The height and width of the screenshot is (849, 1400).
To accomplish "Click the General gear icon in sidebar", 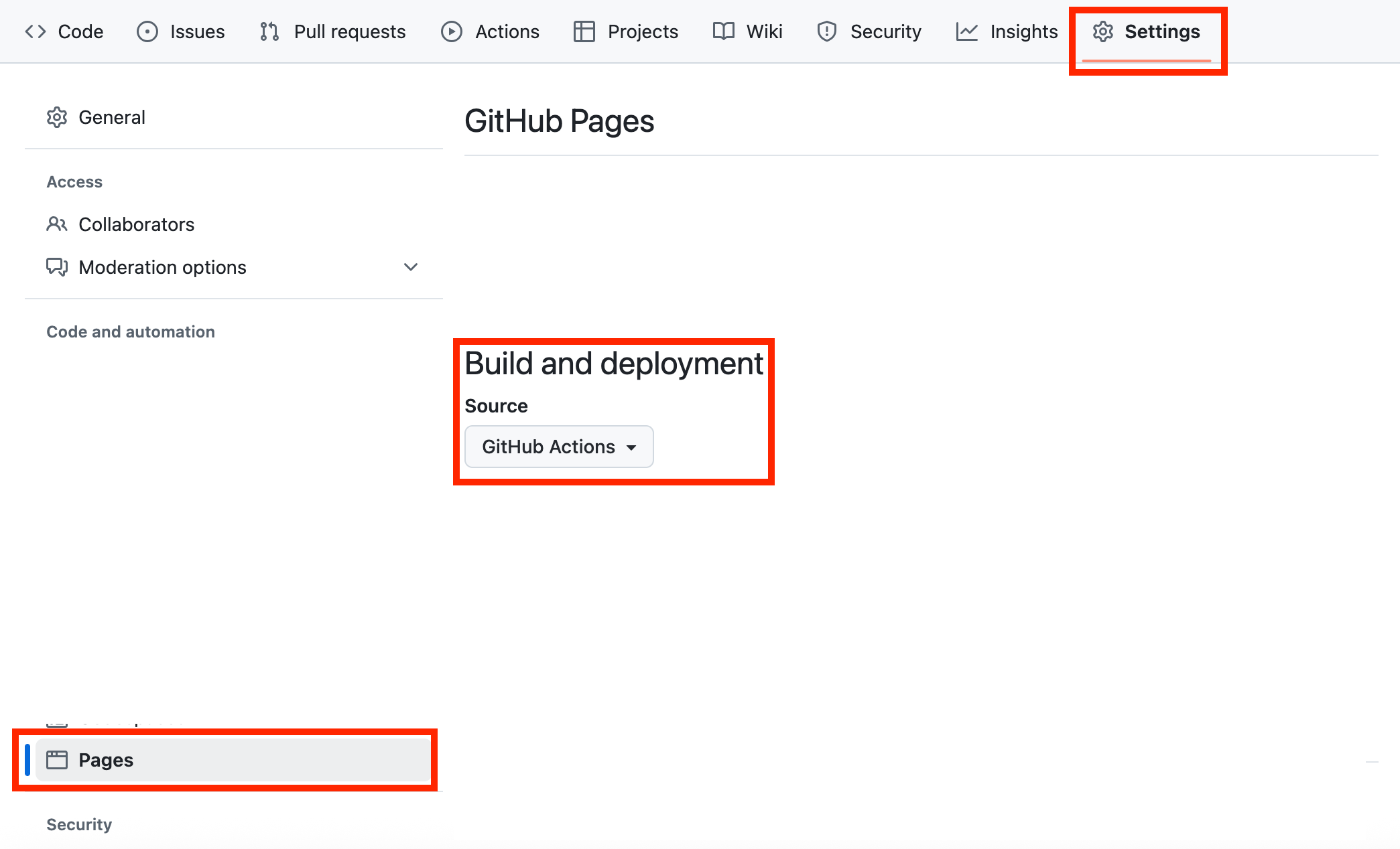I will tap(57, 117).
